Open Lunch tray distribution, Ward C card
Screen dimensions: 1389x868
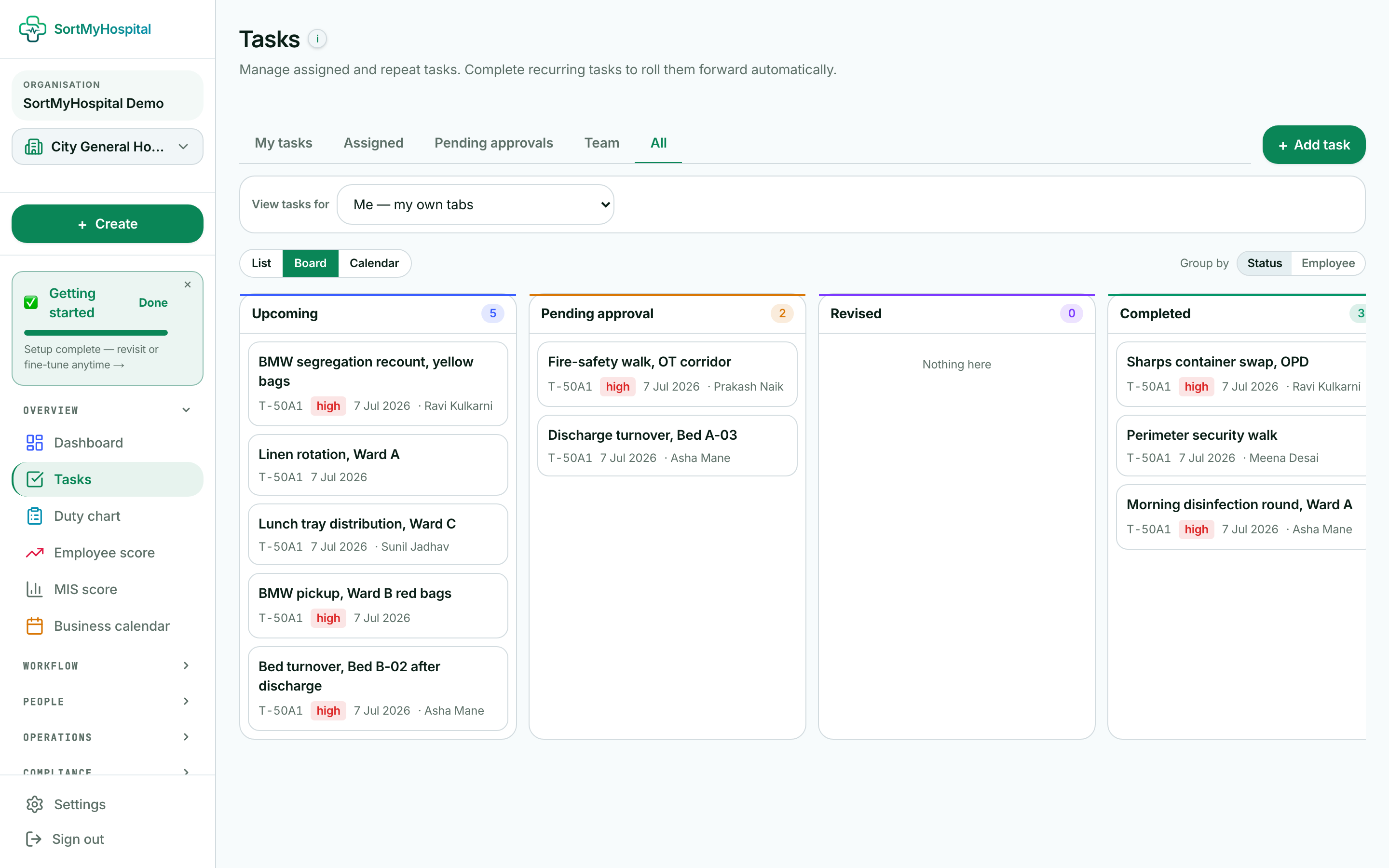(x=378, y=534)
